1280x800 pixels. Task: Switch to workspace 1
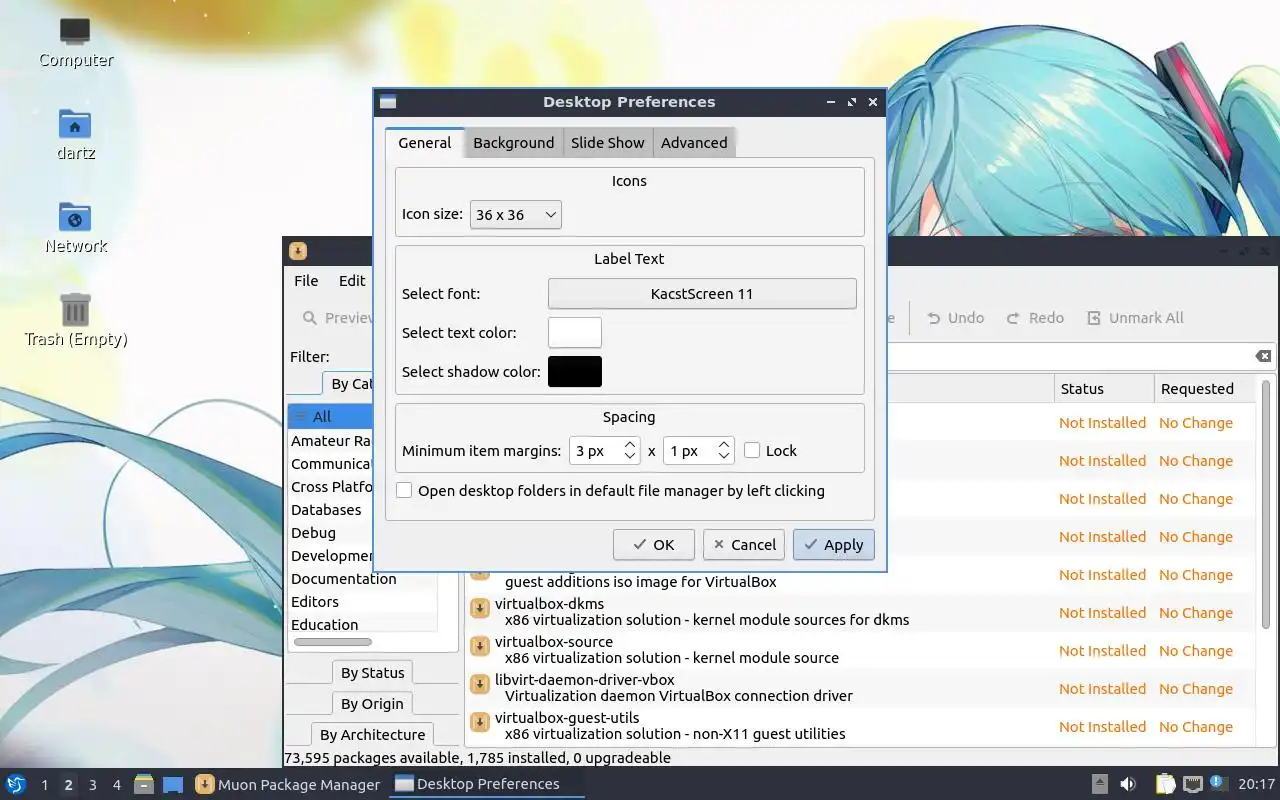pos(45,785)
